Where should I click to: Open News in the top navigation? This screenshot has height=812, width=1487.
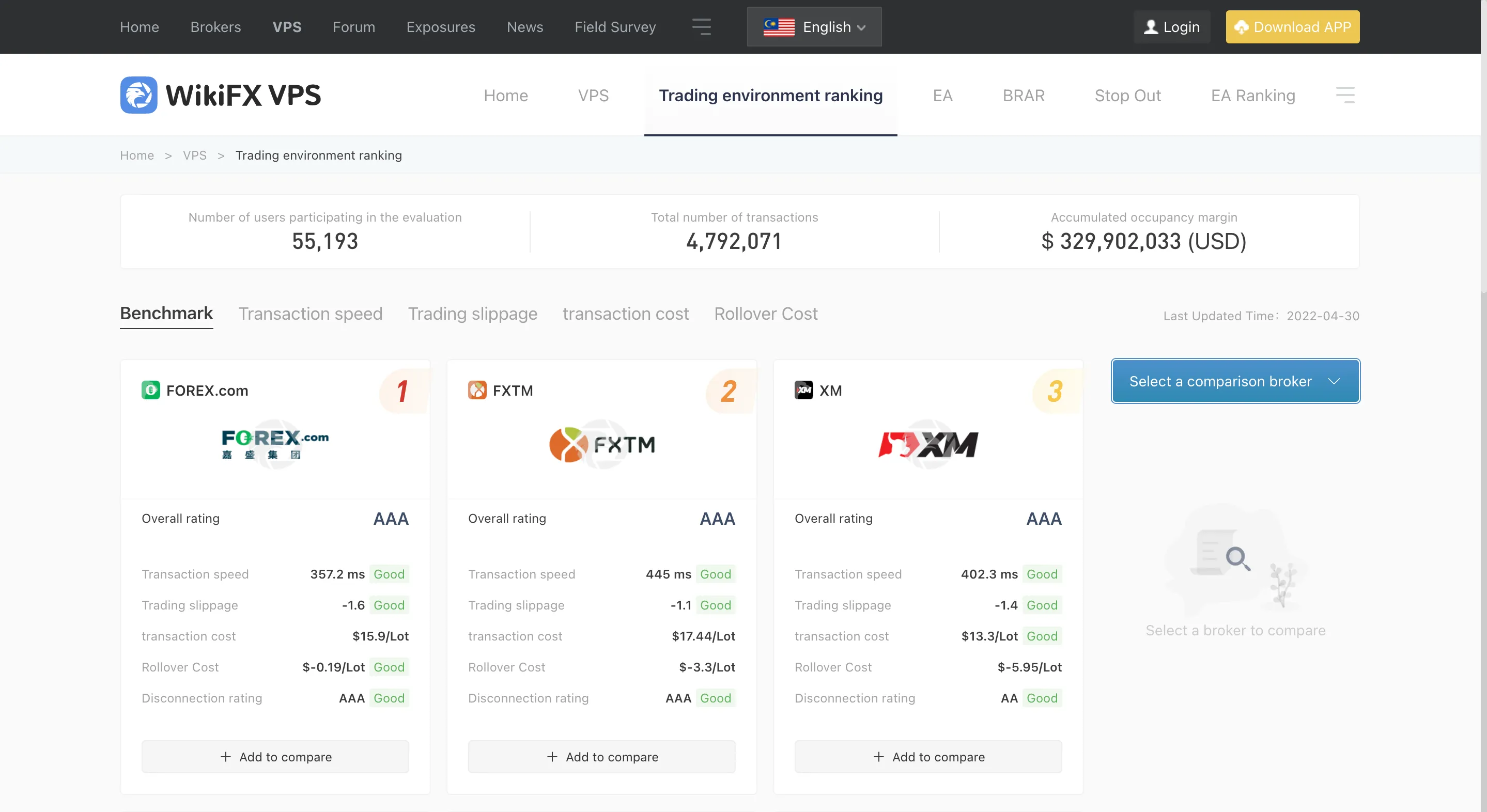click(x=525, y=26)
